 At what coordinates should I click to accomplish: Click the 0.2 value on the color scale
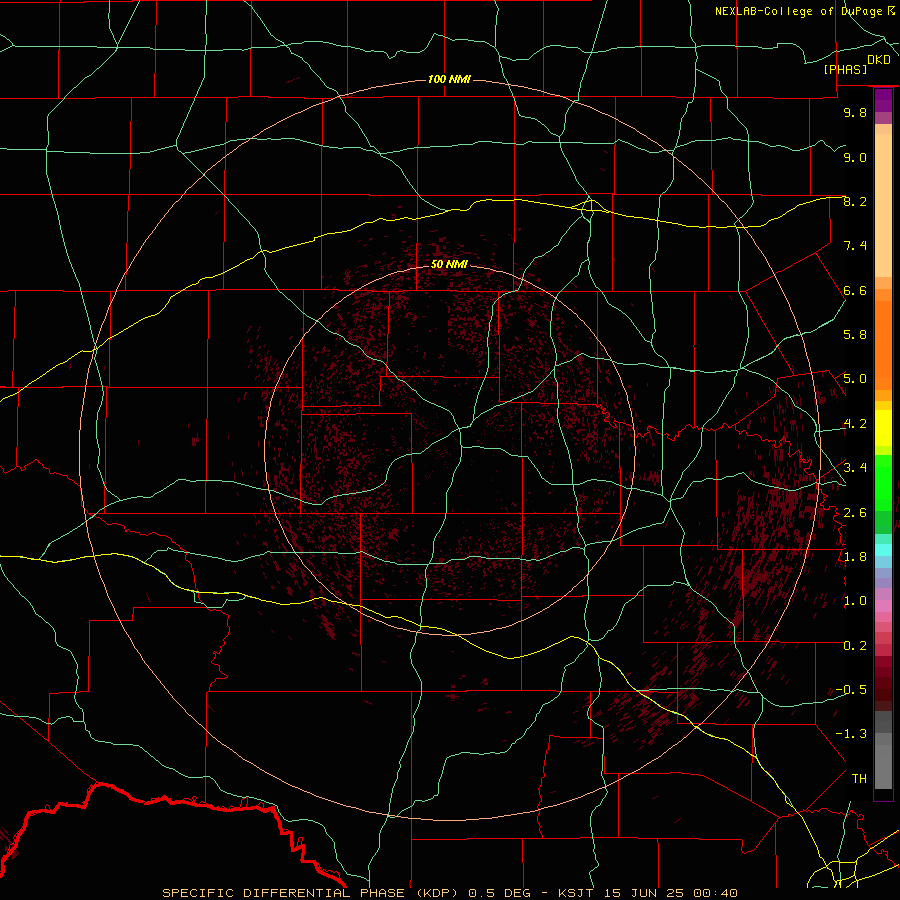coord(855,646)
